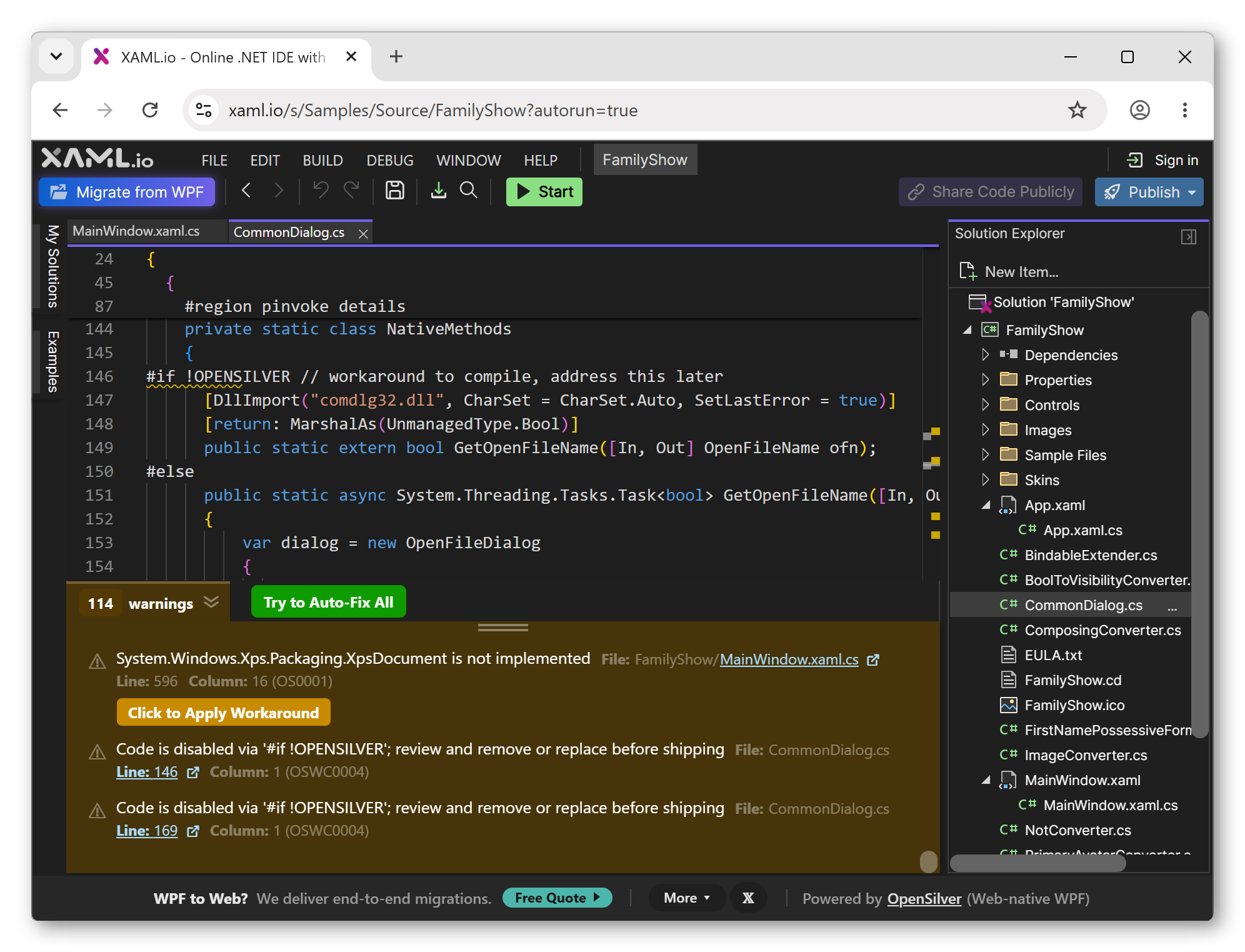Select the FamilyShow.ico file in Solution Explorer
The height and width of the screenshot is (952, 1245).
pos(1074,705)
